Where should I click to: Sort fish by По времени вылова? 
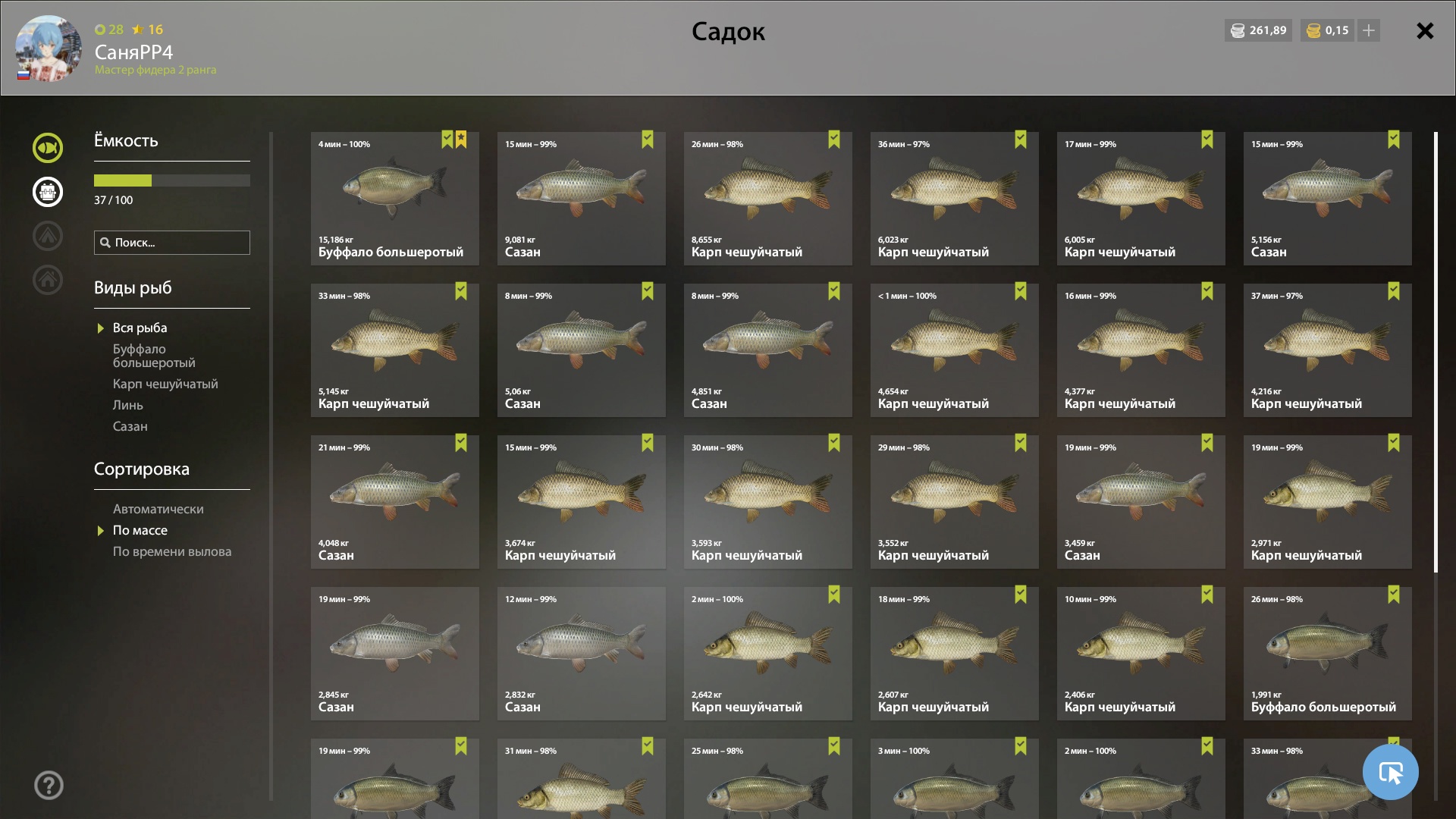pos(172,551)
